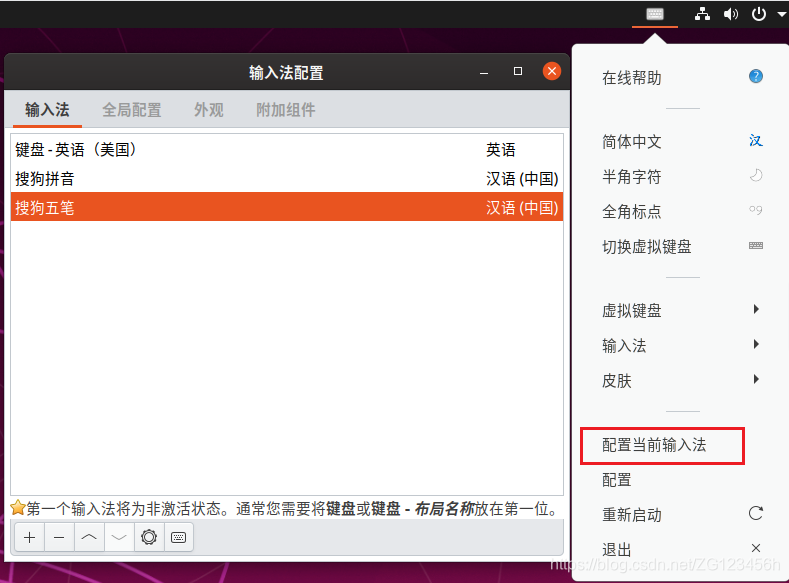Click full-width punctuation icon

tap(756, 210)
